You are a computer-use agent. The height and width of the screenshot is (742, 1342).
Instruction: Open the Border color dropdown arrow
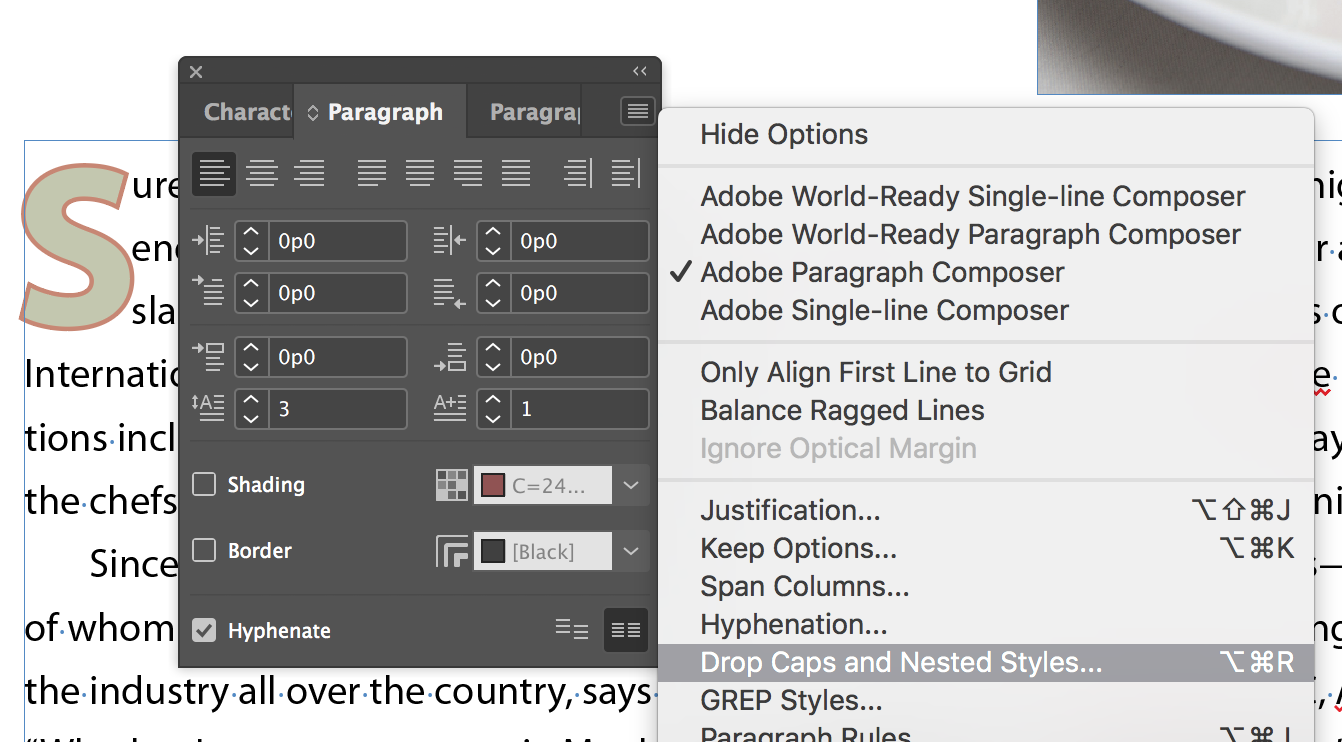point(631,551)
